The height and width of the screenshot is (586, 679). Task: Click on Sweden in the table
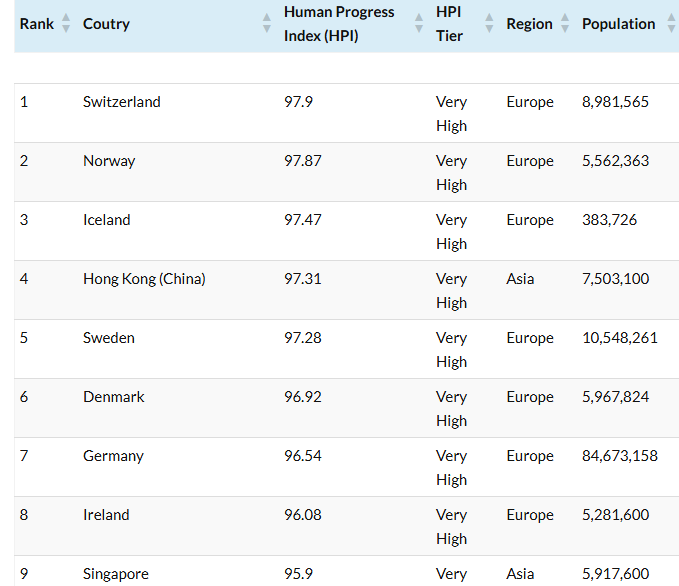click(108, 338)
